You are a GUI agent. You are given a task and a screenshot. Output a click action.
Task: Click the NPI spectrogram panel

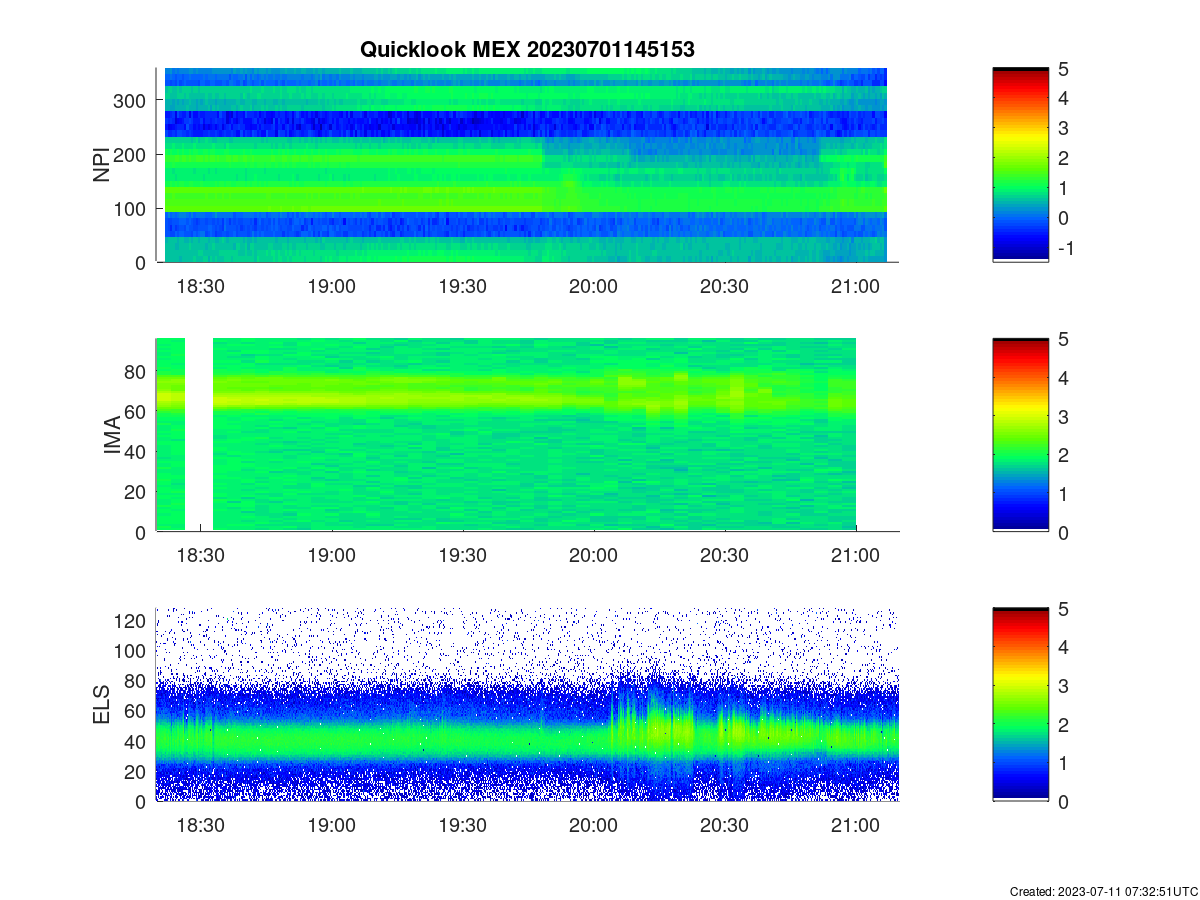[527, 165]
